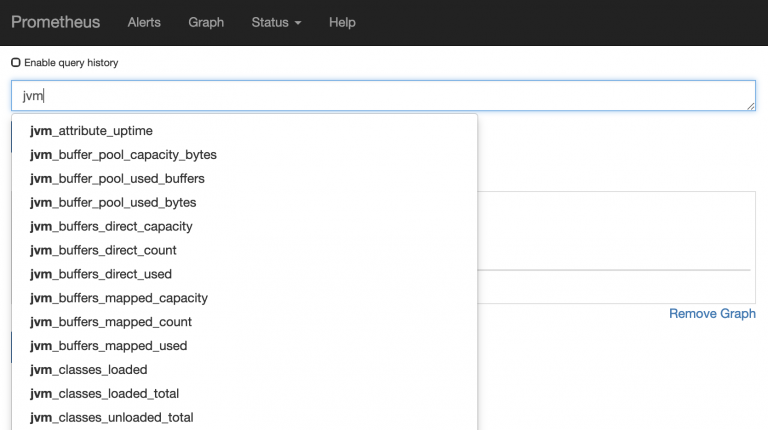This screenshot has height=430, width=768.
Task: Expand the Status dropdown menu
Action: 276,22
